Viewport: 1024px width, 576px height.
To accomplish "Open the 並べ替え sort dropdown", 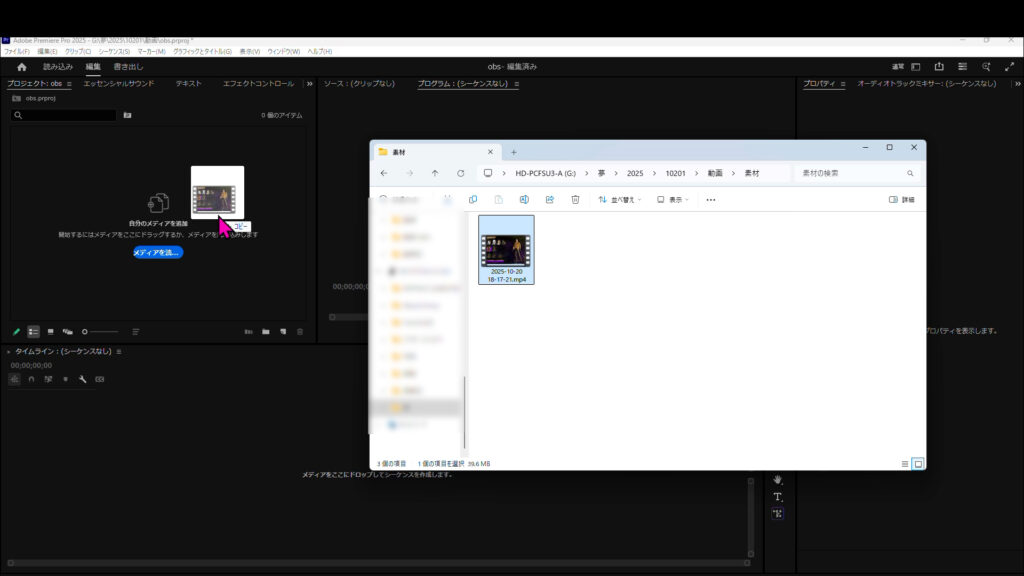I will point(620,200).
